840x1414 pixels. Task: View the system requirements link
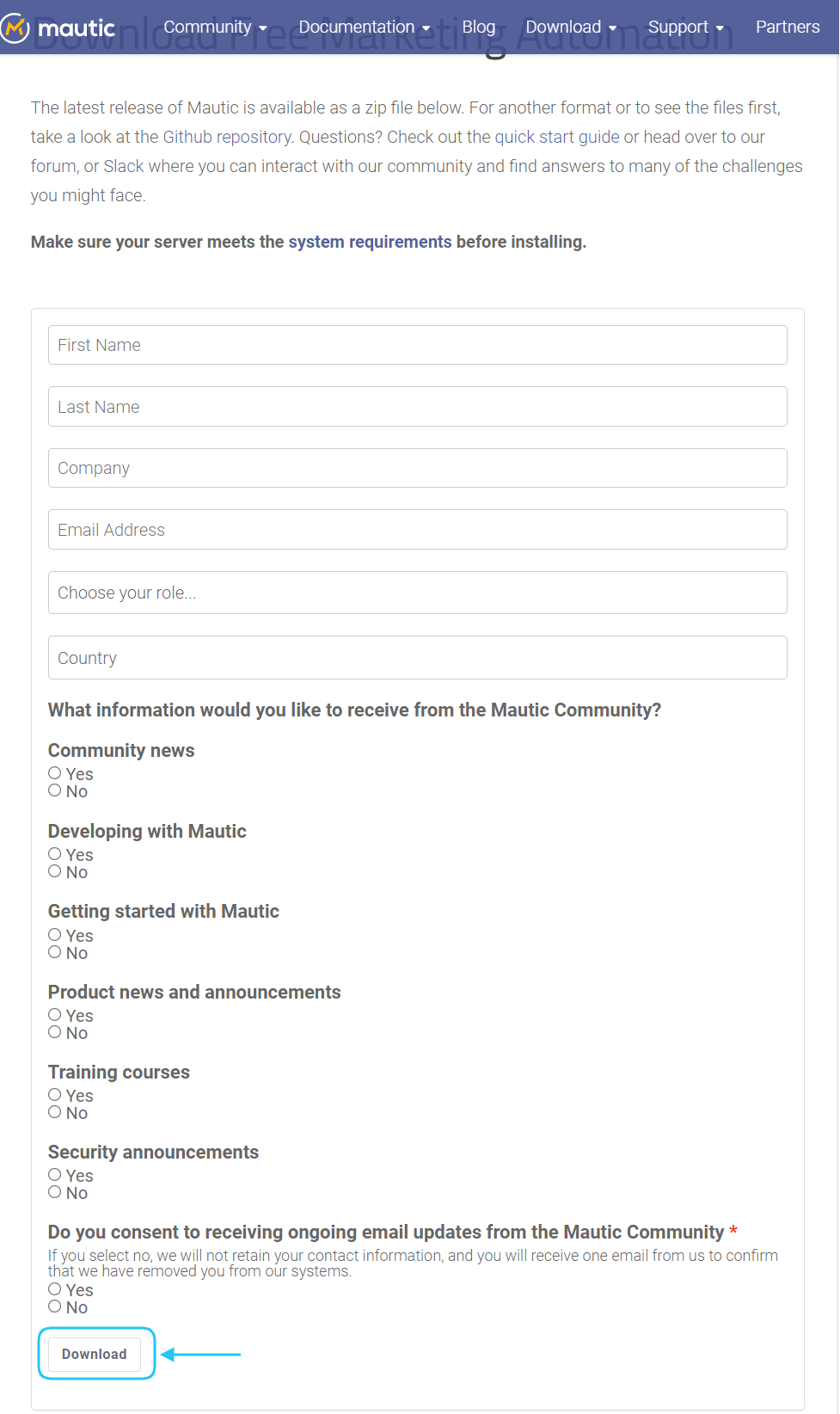tap(371, 242)
